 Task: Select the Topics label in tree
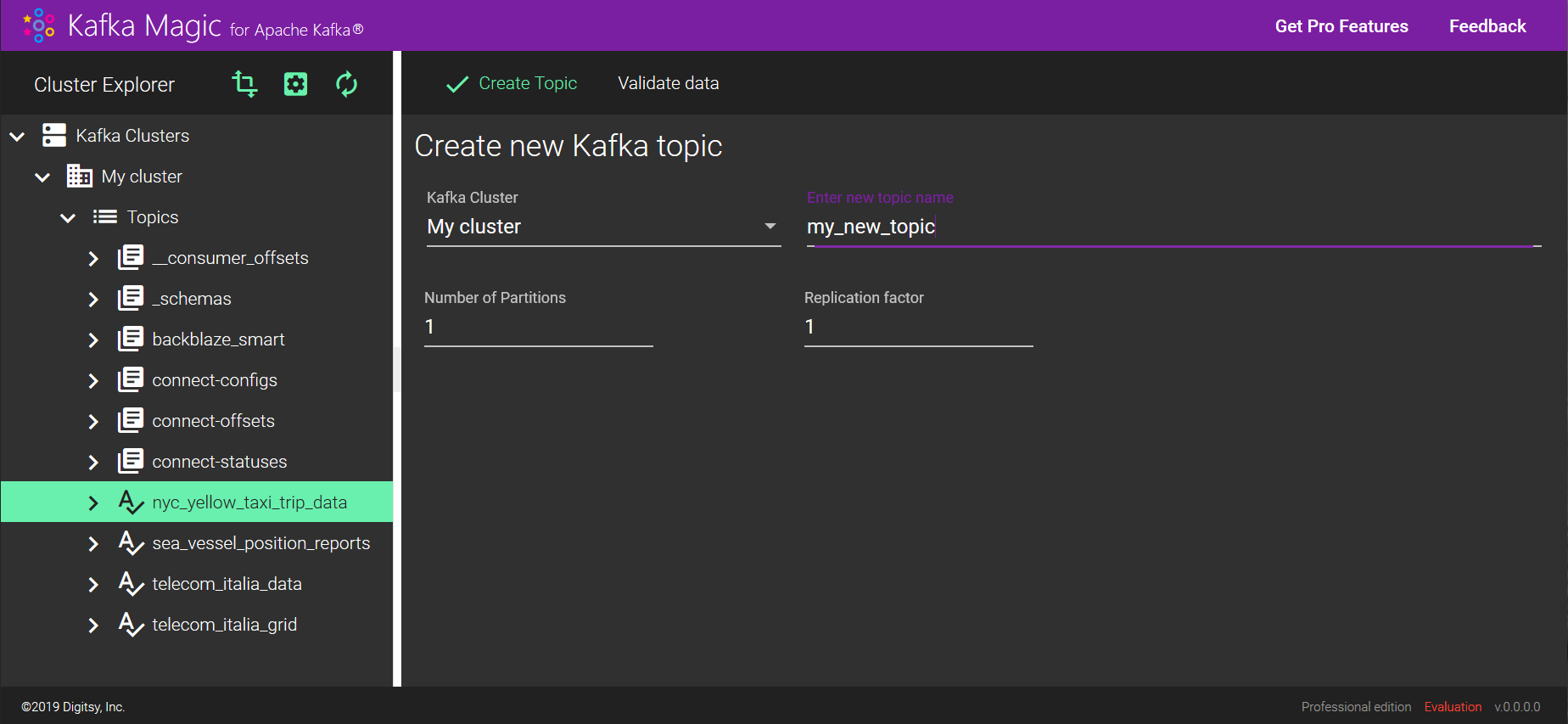point(153,217)
